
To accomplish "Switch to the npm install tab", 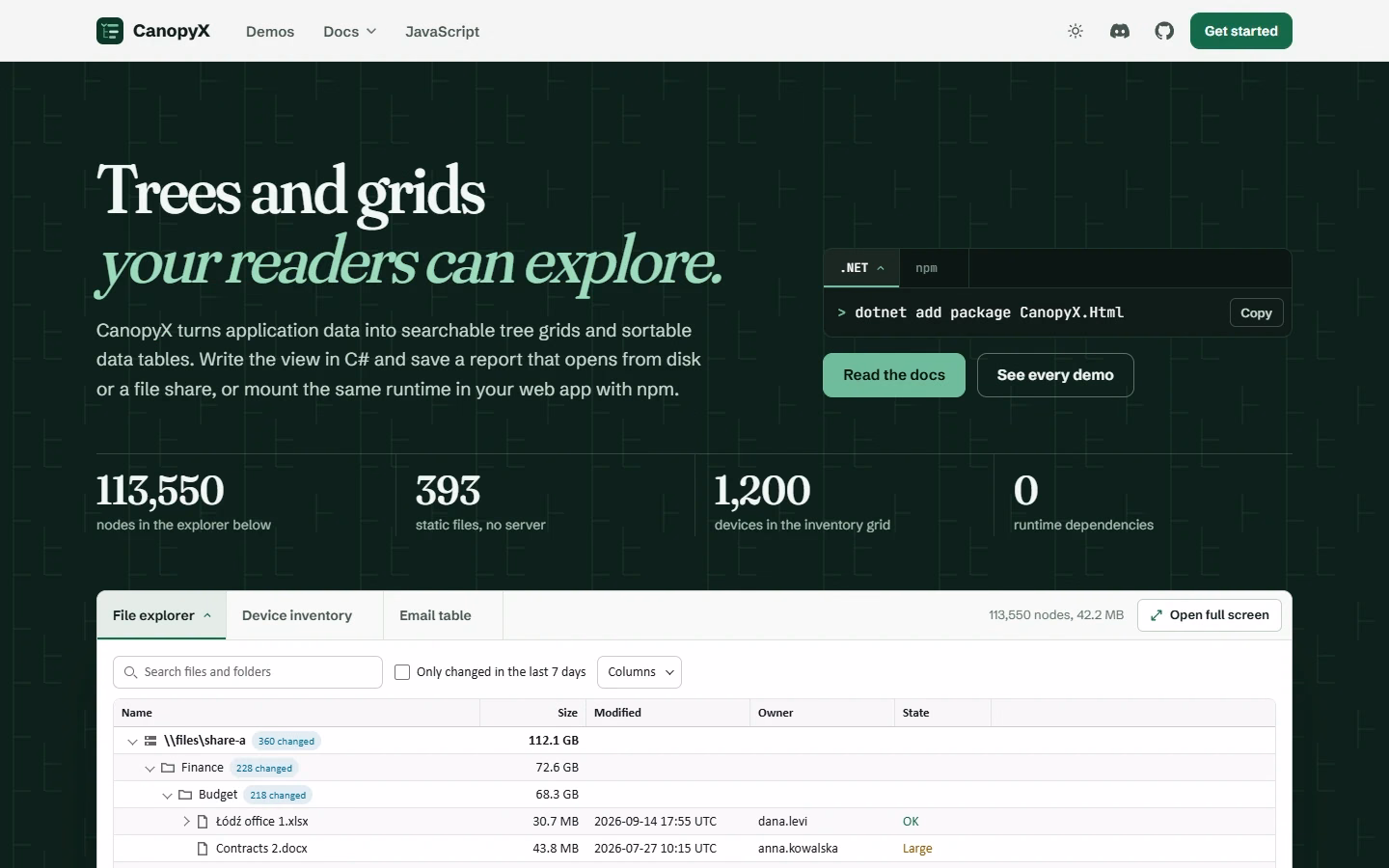I will [x=934, y=268].
